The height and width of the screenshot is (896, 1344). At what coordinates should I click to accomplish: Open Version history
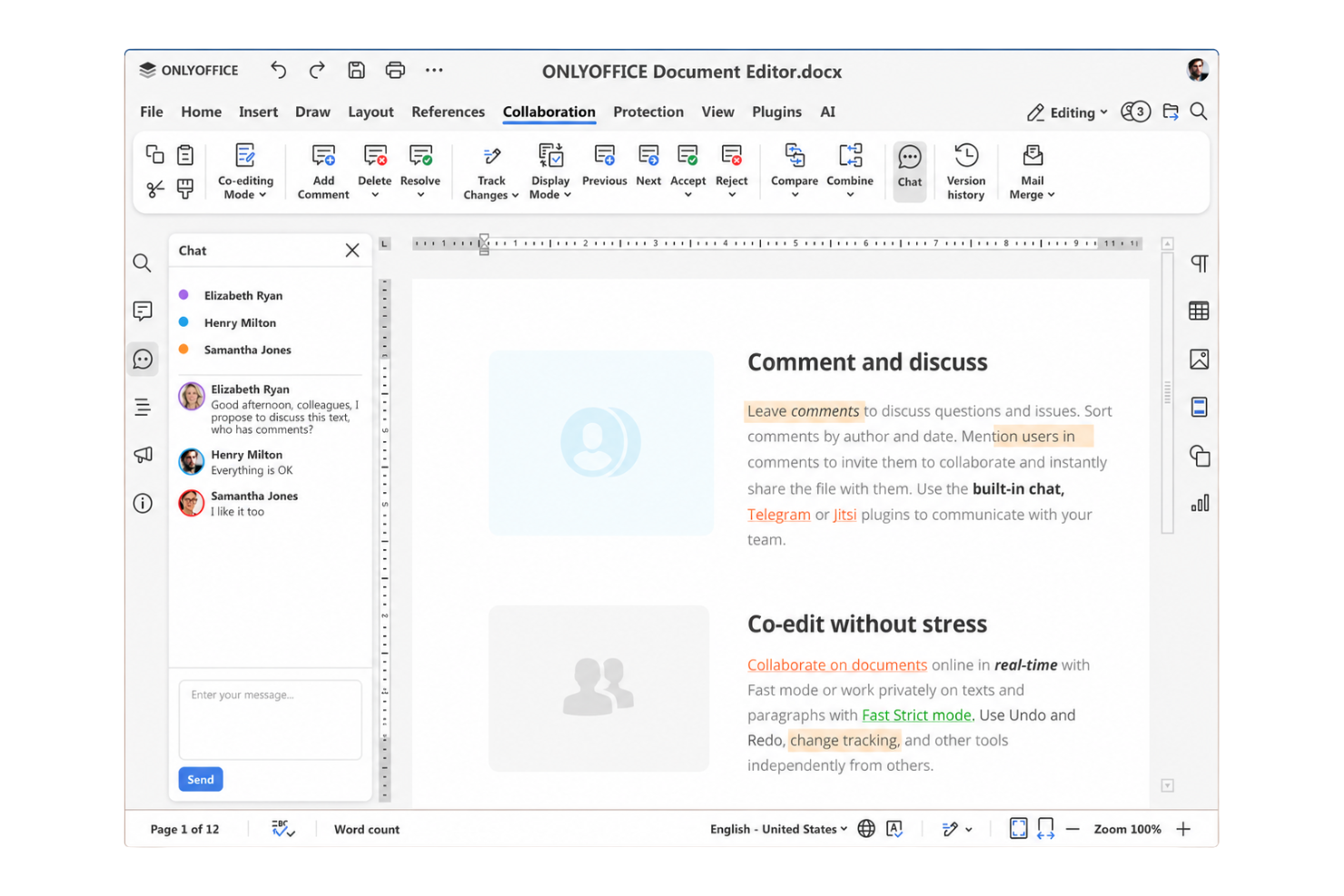(966, 172)
